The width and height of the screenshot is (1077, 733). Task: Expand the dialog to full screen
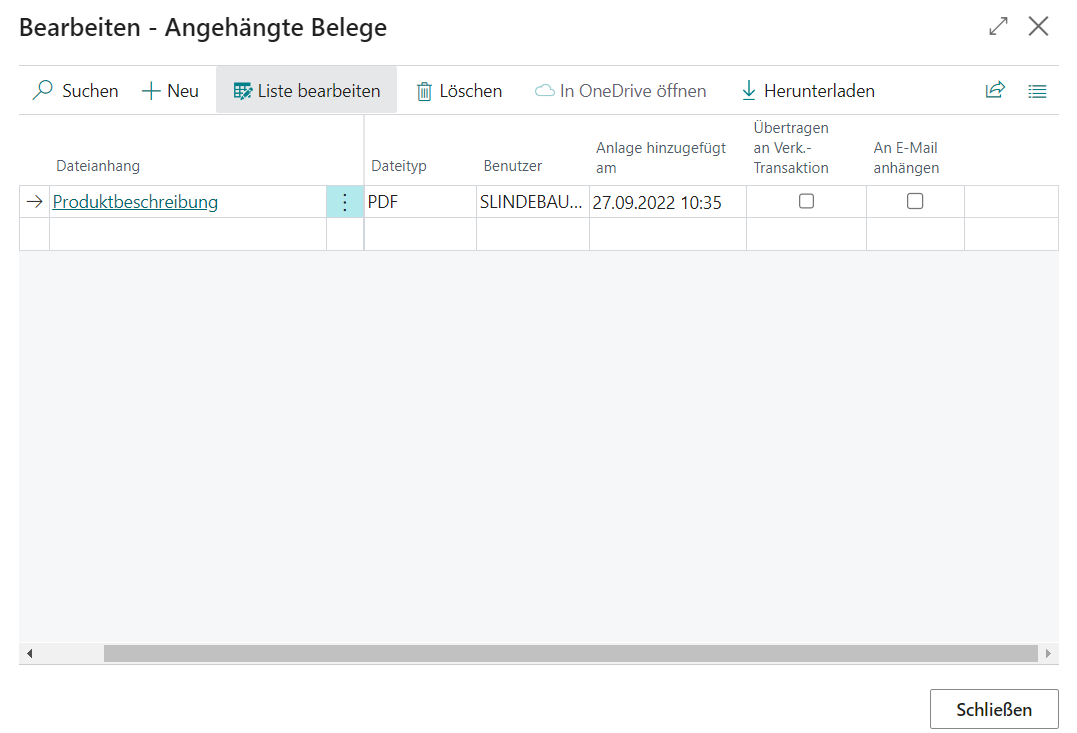pyautogui.click(x=998, y=27)
